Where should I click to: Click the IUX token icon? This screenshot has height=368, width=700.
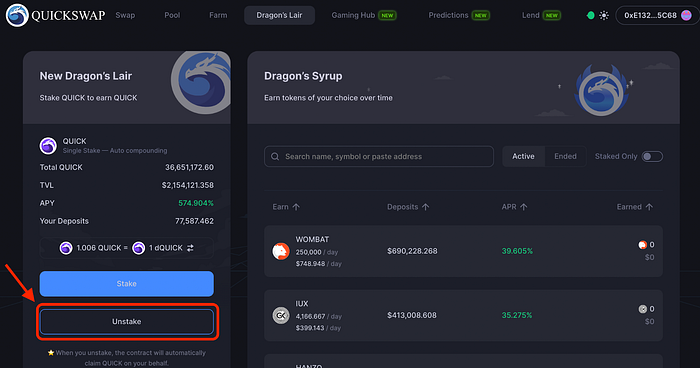(x=281, y=315)
